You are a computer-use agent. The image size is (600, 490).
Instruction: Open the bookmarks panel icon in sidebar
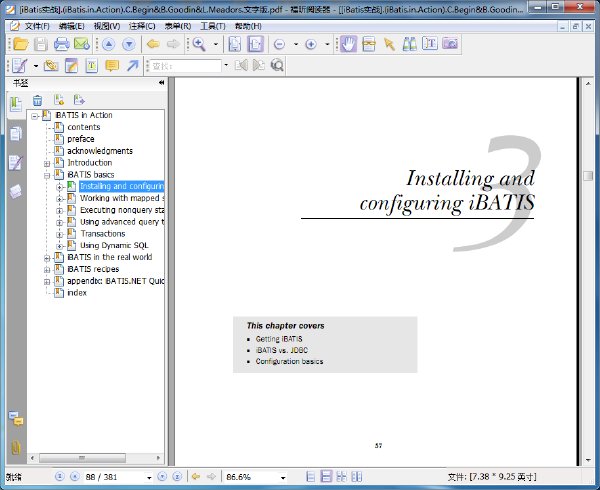point(16,104)
